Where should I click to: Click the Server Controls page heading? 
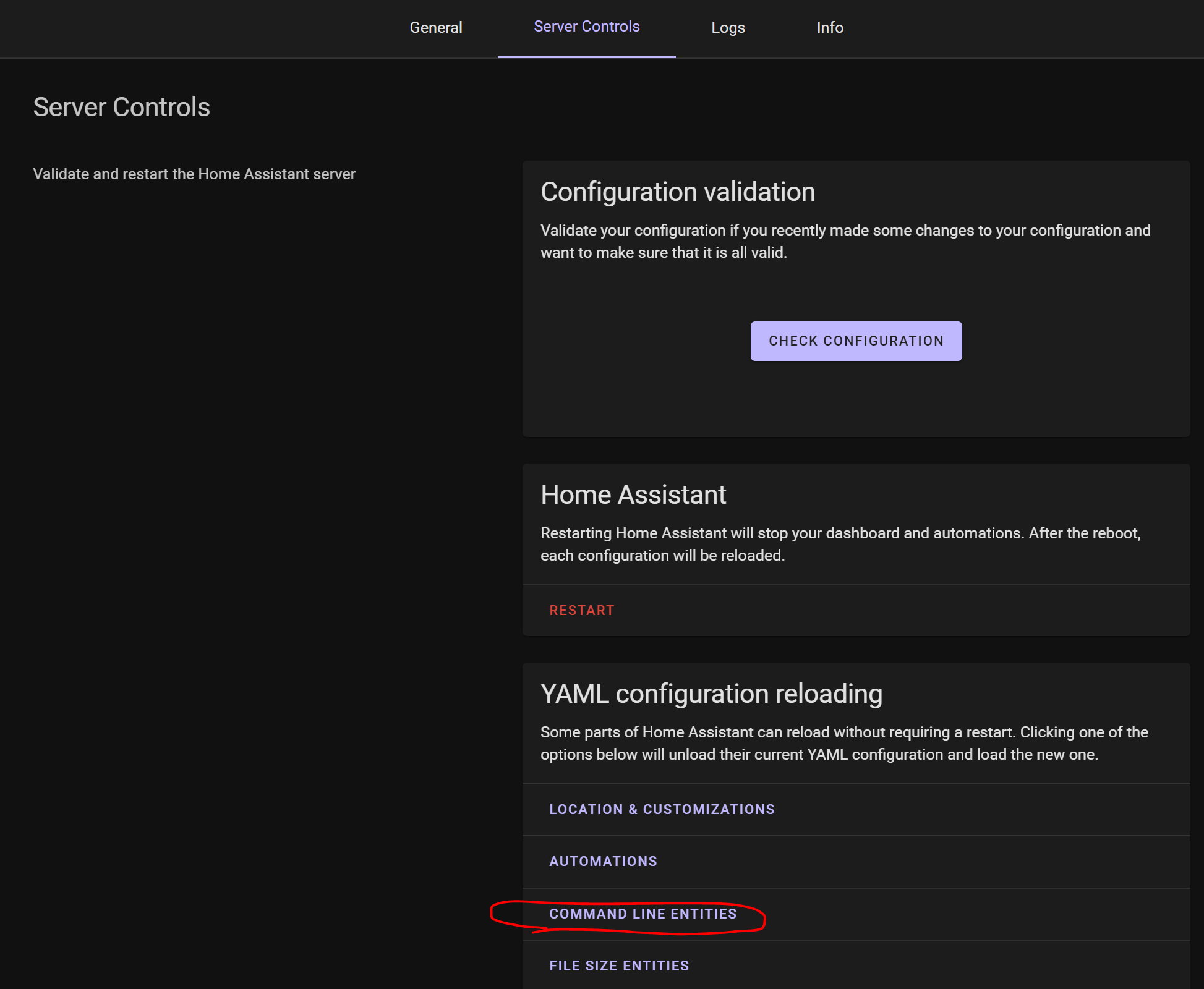(x=121, y=108)
